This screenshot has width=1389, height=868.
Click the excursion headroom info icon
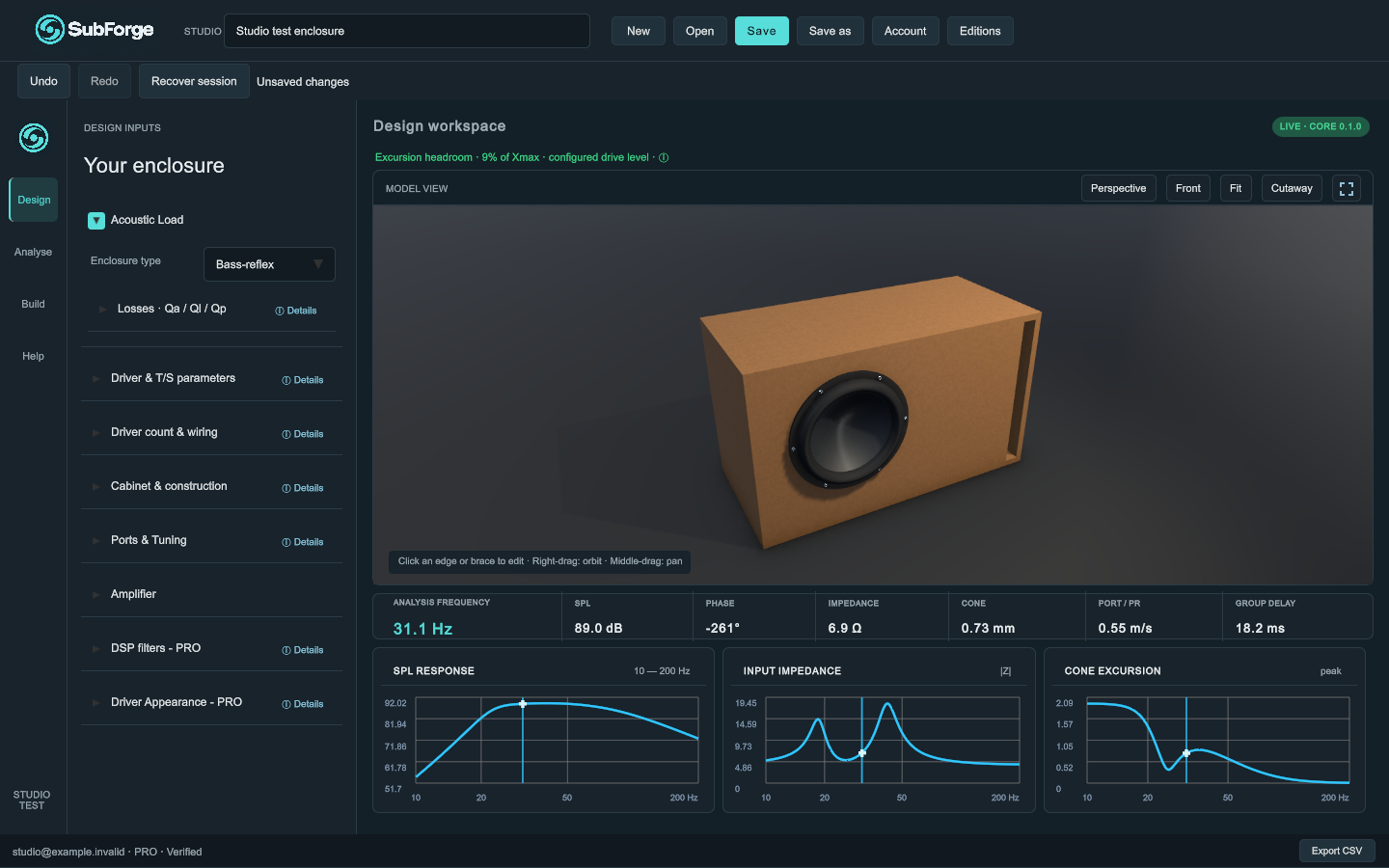664,158
